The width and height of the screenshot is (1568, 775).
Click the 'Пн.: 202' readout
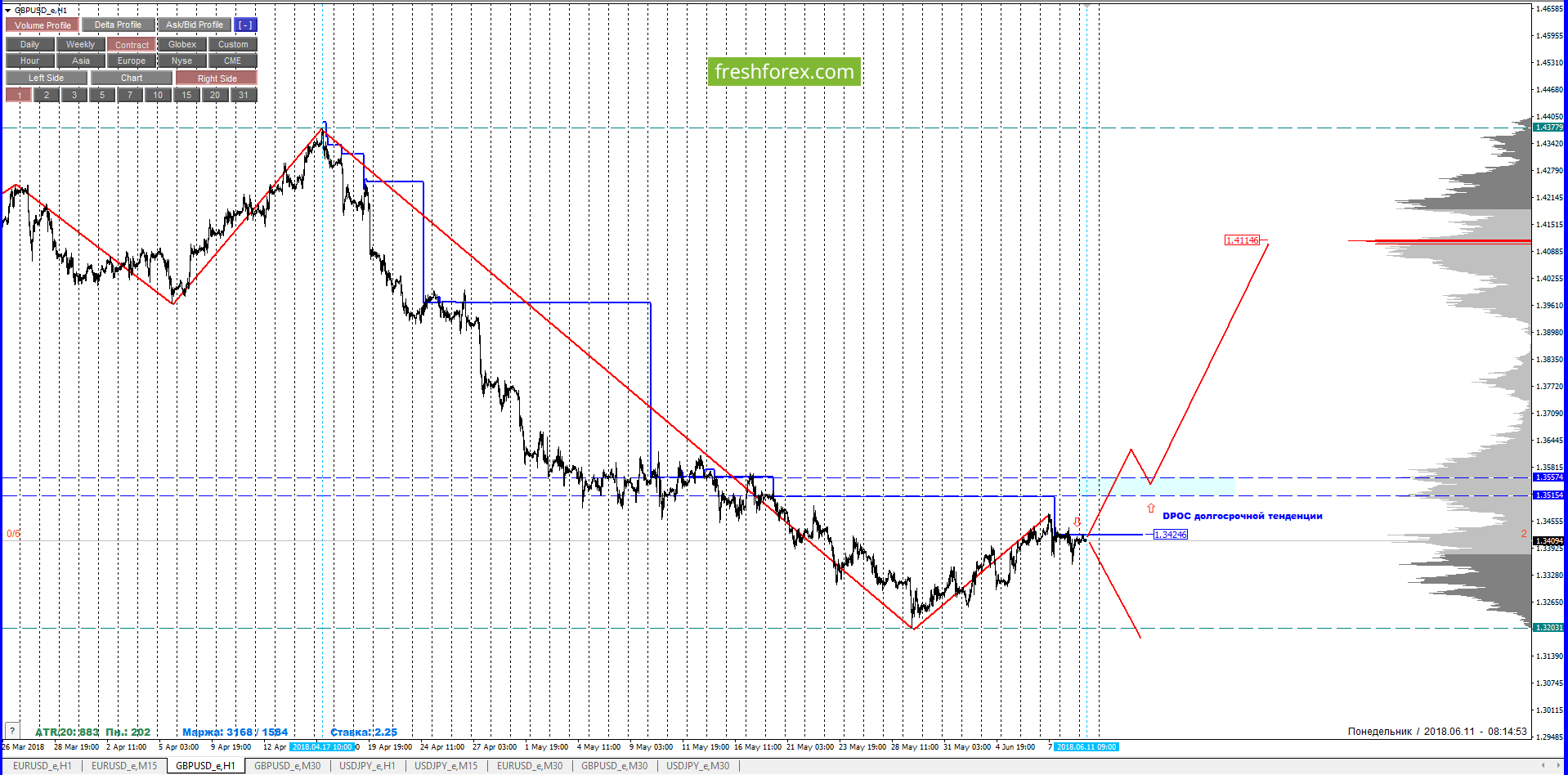(128, 732)
